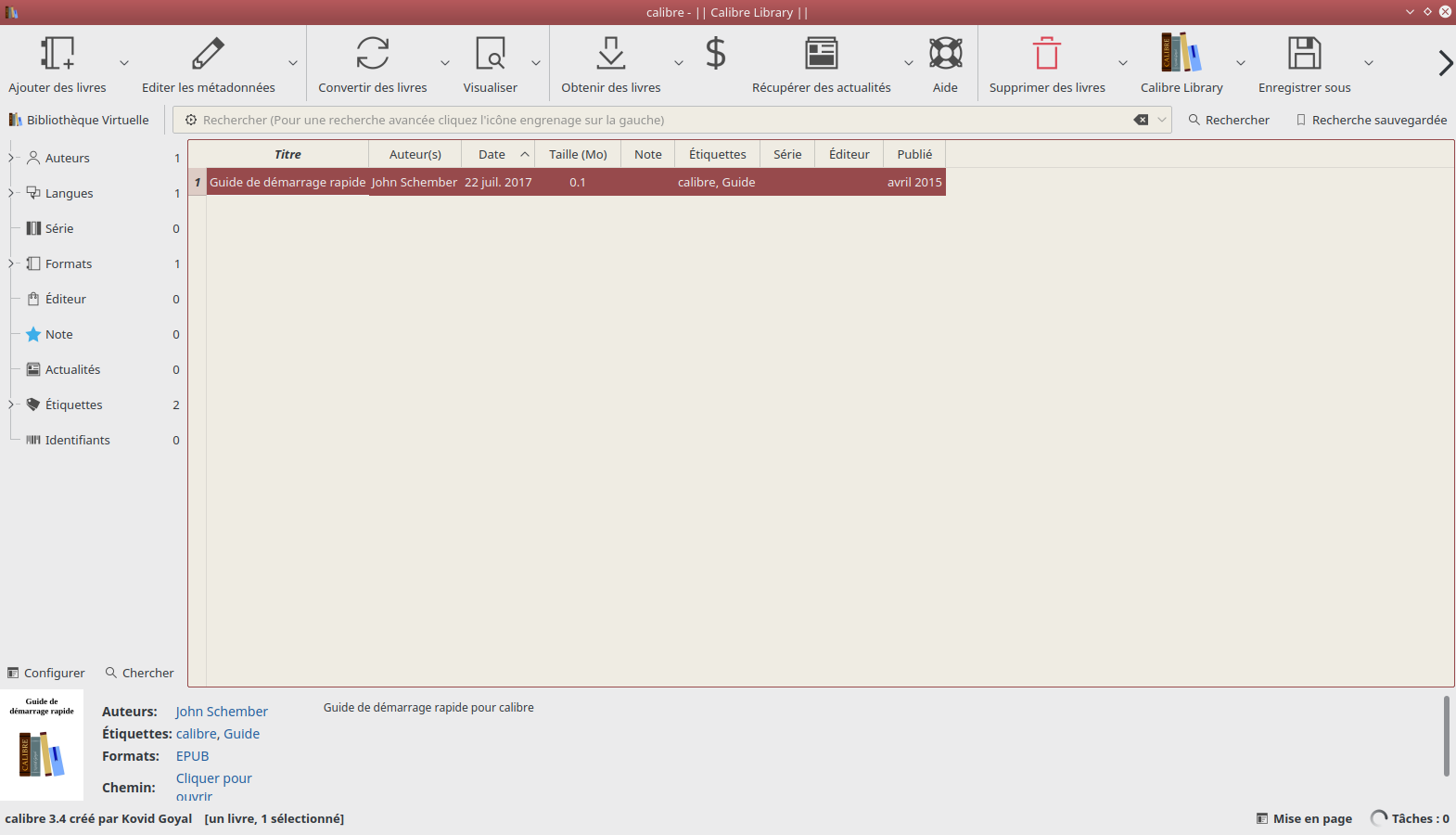The height and width of the screenshot is (835, 1456).
Task: Sort by the Auteur(s) column header
Action: click(415, 154)
